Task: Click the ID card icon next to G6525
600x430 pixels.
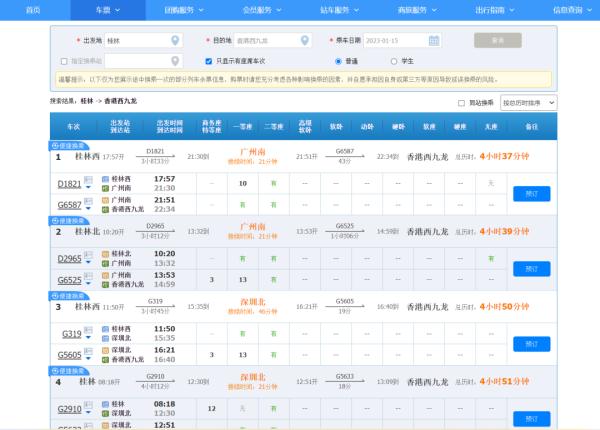Action: click(88, 276)
